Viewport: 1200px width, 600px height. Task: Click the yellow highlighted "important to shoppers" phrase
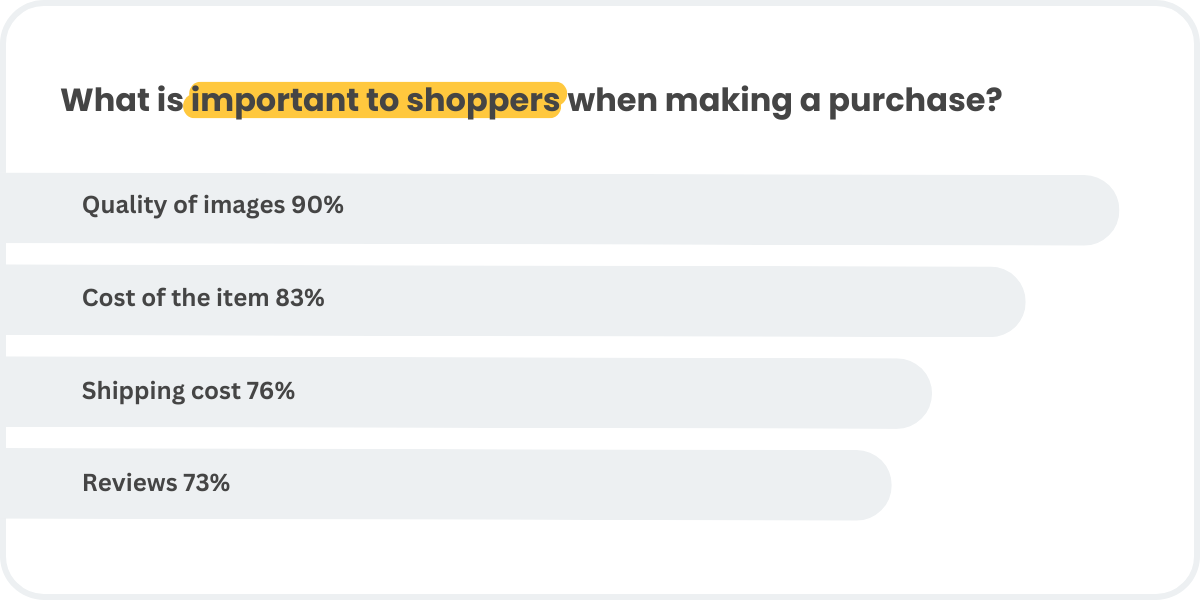[x=375, y=100]
